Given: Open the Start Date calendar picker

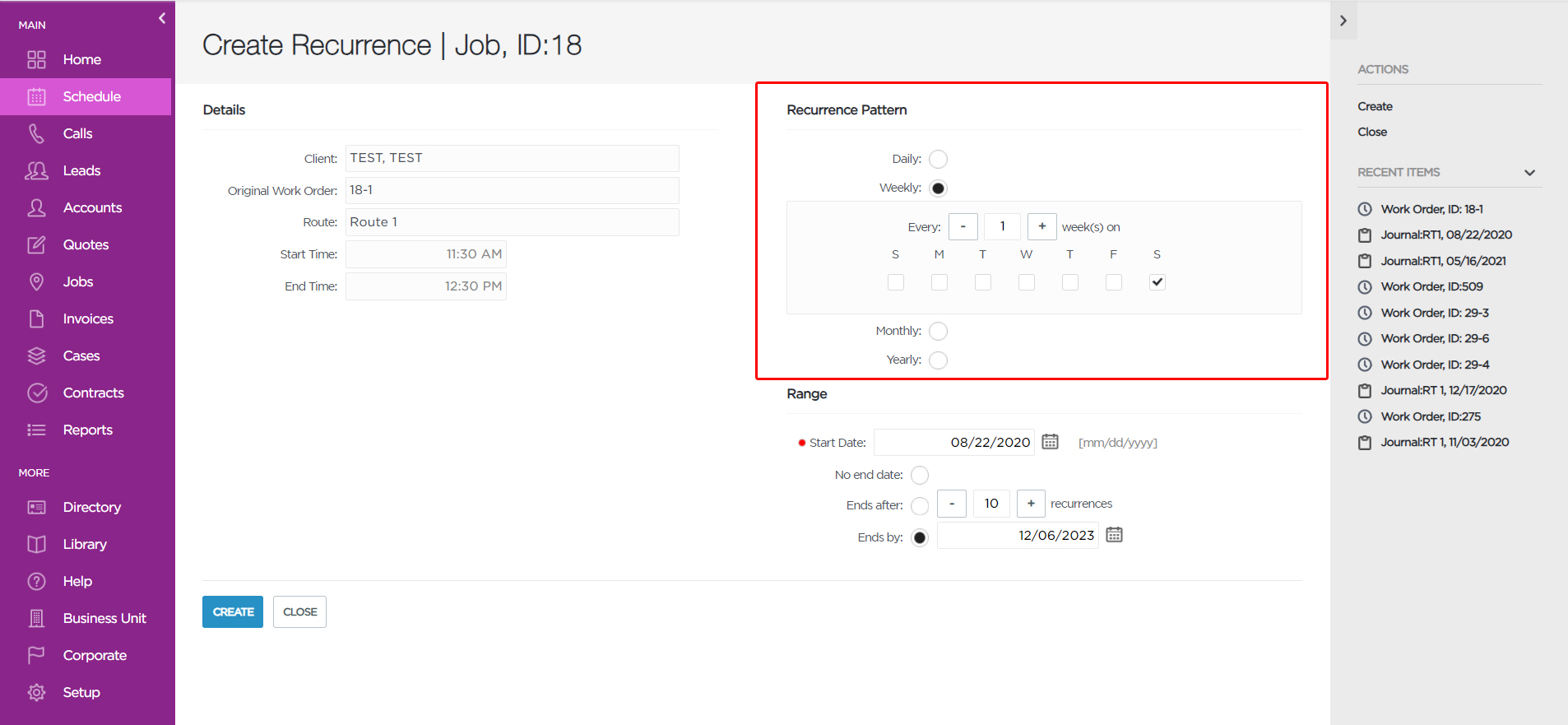Looking at the screenshot, I should [x=1050, y=442].
